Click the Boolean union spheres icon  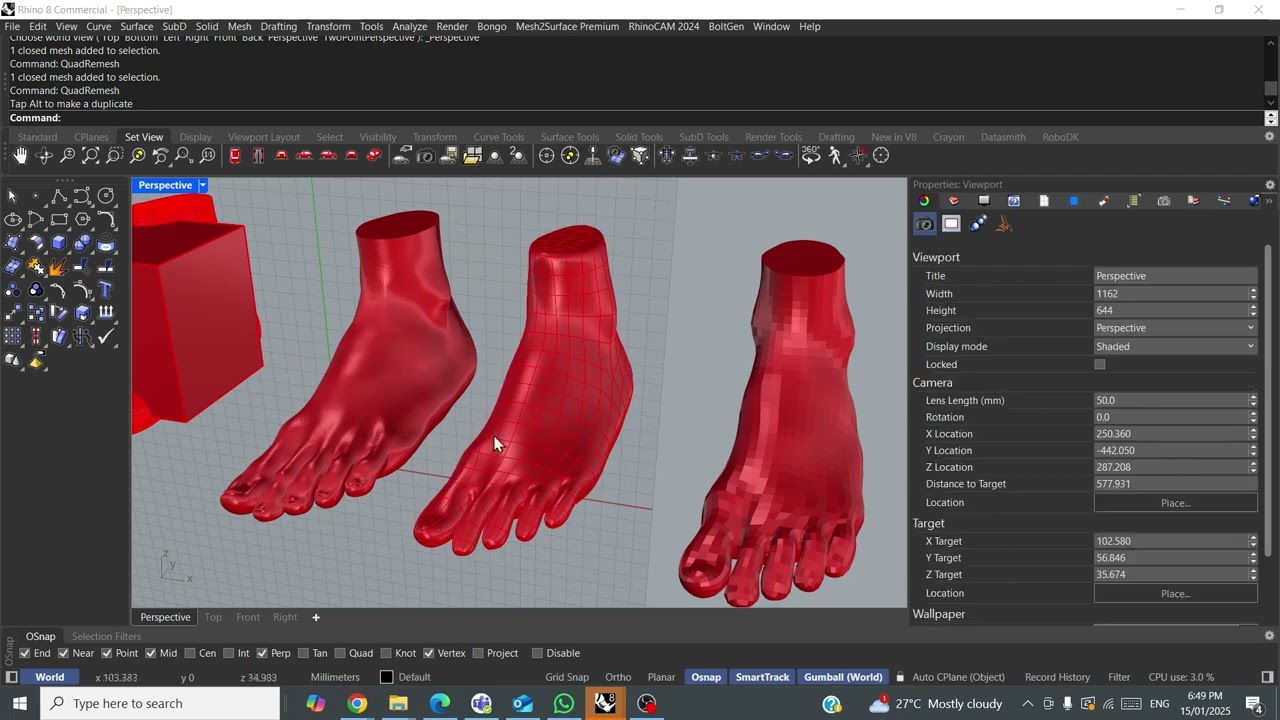[83, 243]
